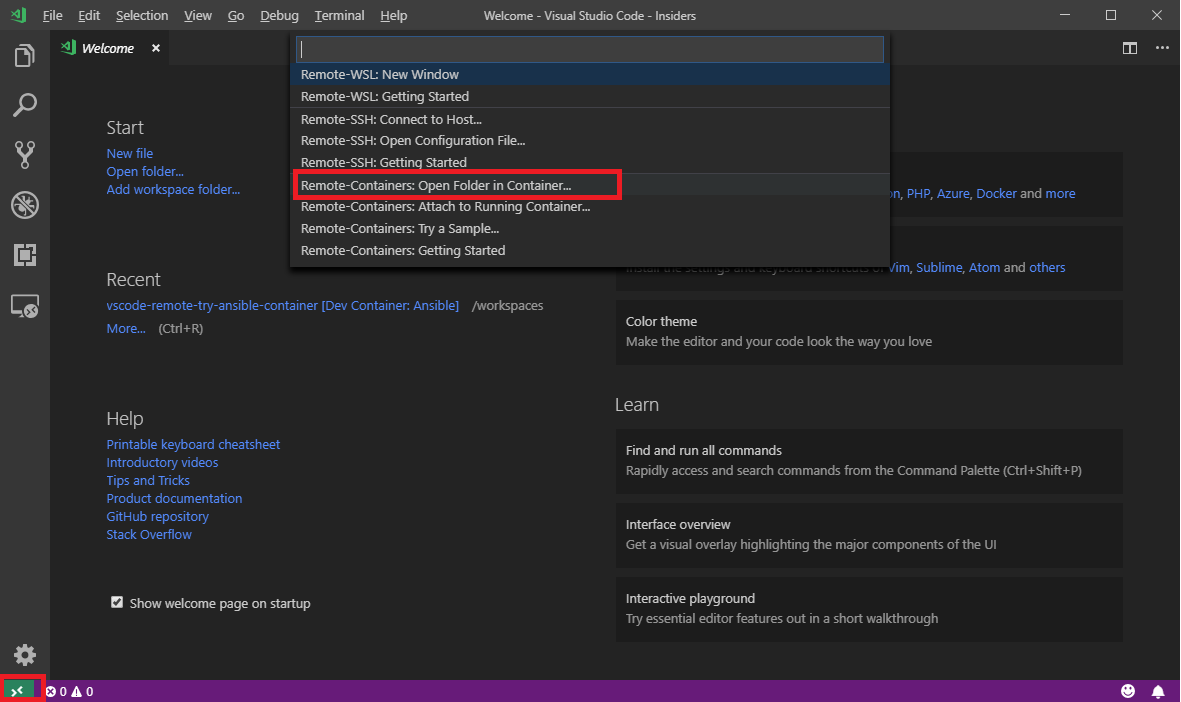
Task: Select the Welcome editor tab
Action: pyautogui.click(x=106, y=47)
